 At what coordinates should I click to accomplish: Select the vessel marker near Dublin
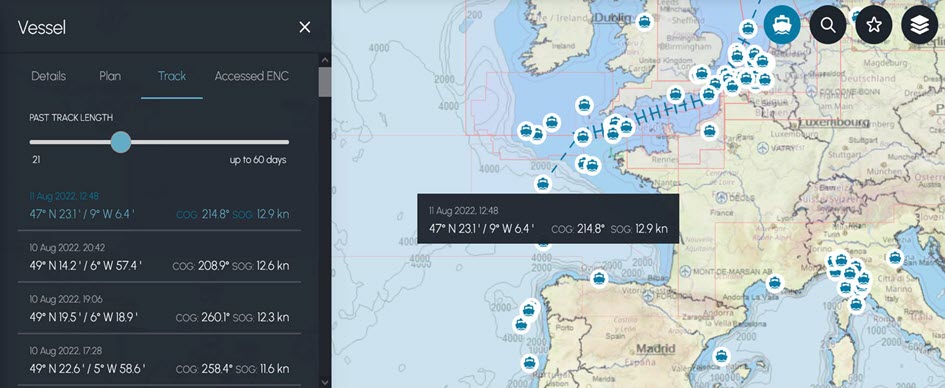point(645,22)
